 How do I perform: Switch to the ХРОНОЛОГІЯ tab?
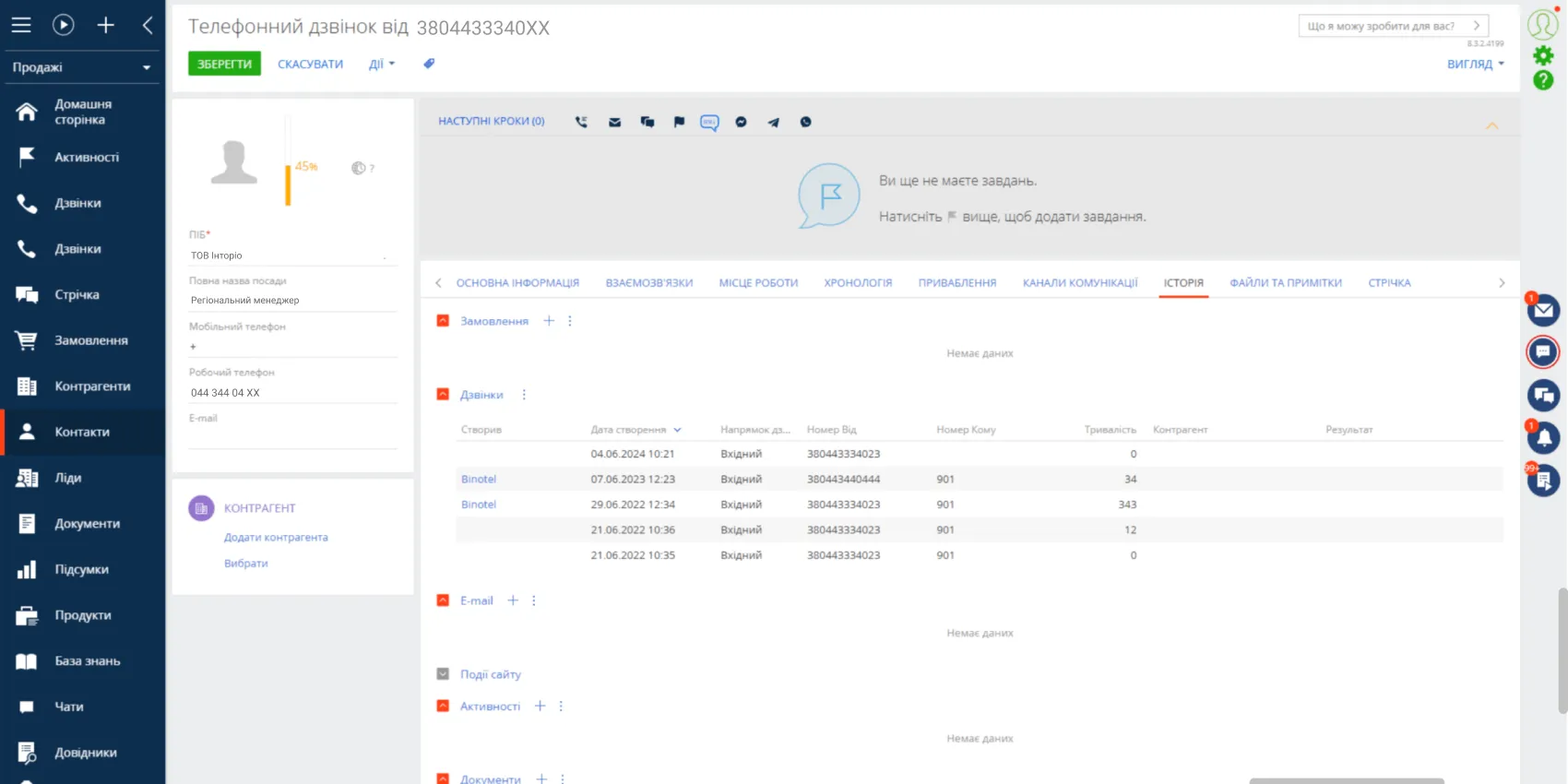pyautogui.click(x=858, y=283)
